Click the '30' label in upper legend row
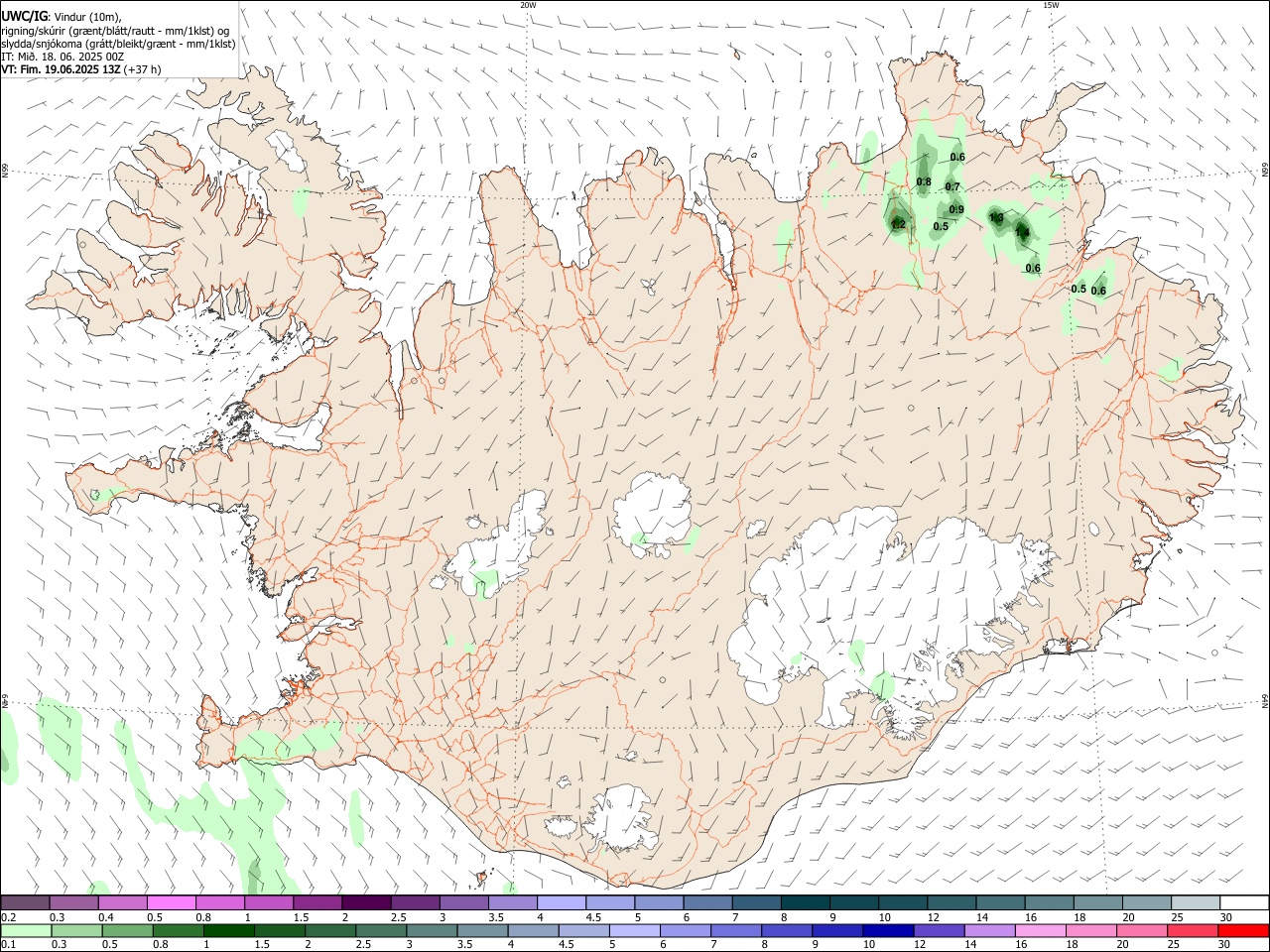1270x952 pixels. click(1226, 917)
